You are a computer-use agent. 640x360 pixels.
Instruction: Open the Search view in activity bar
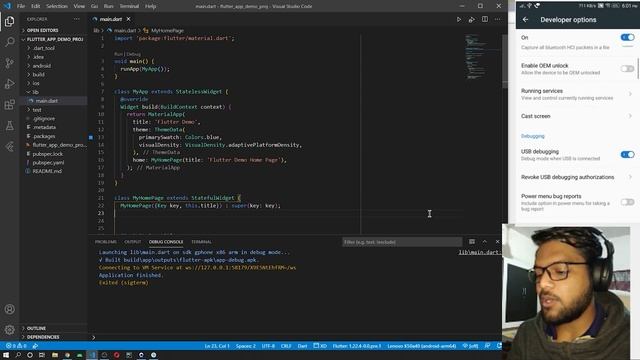tap(9, 42)
